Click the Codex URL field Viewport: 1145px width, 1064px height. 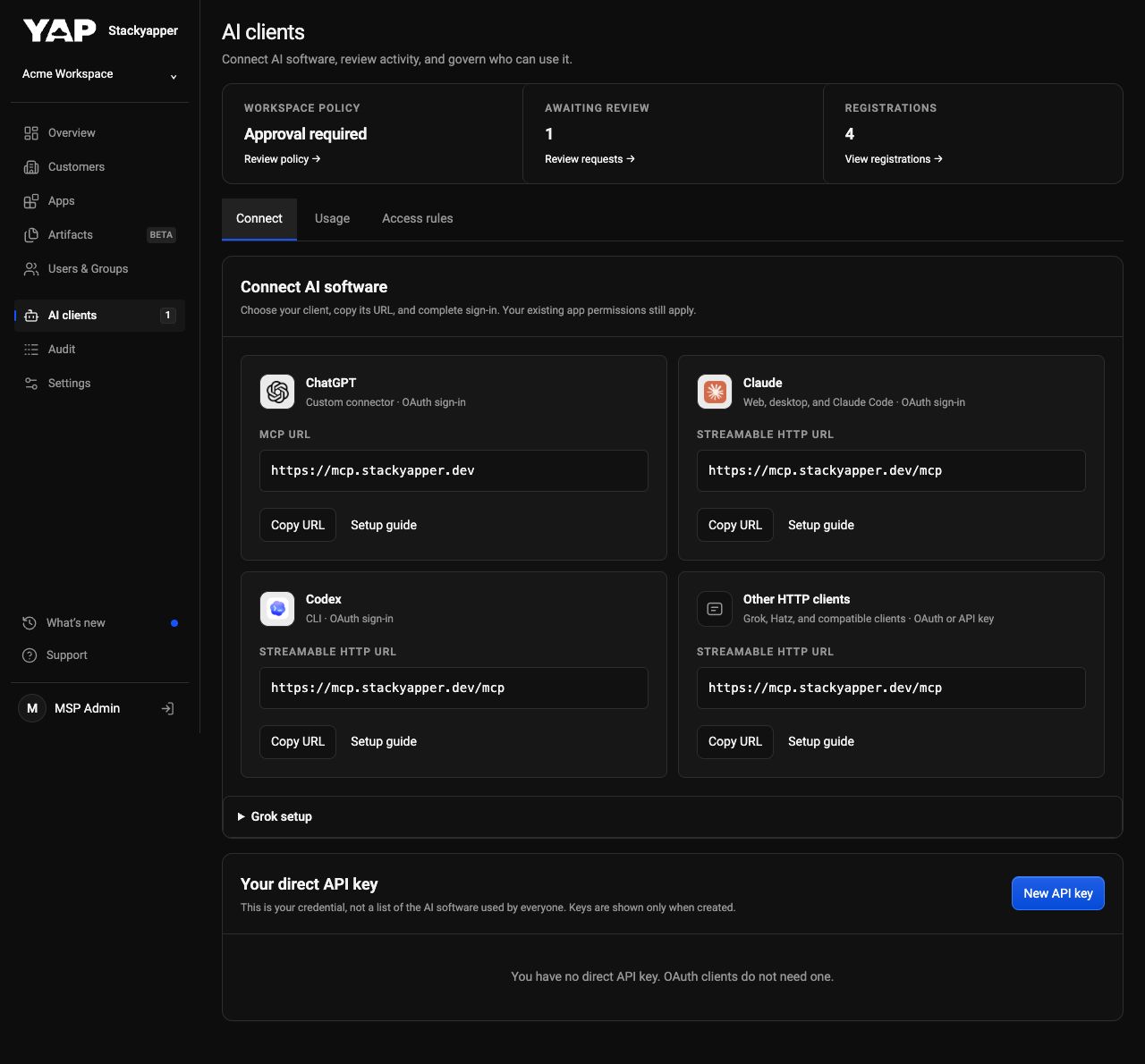tap(454, 688)
